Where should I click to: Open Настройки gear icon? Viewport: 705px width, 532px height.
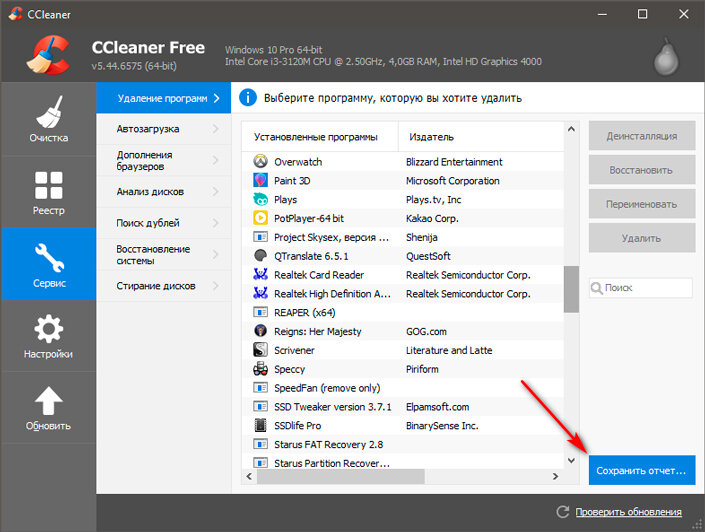click(49, 329)
